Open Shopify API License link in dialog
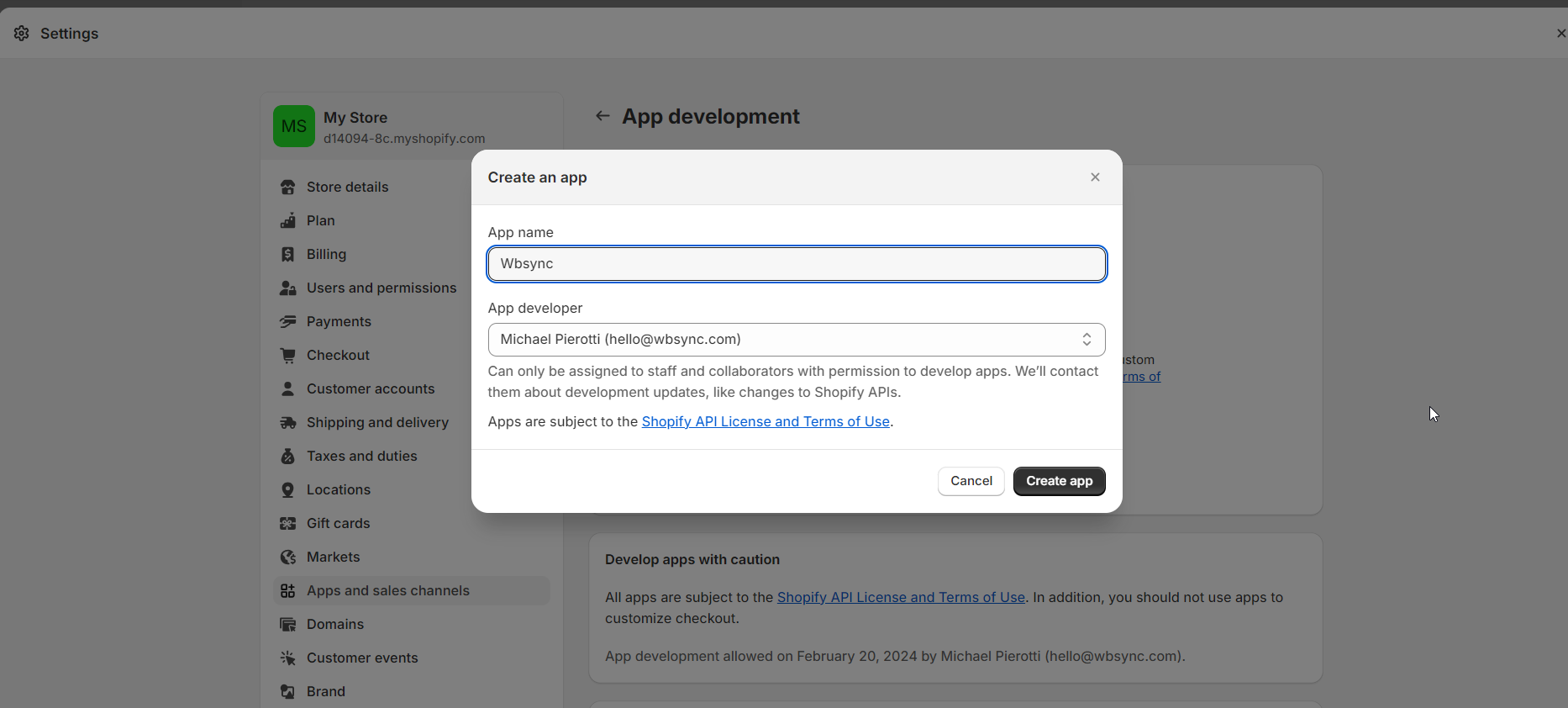 click(x=765, y=421)
